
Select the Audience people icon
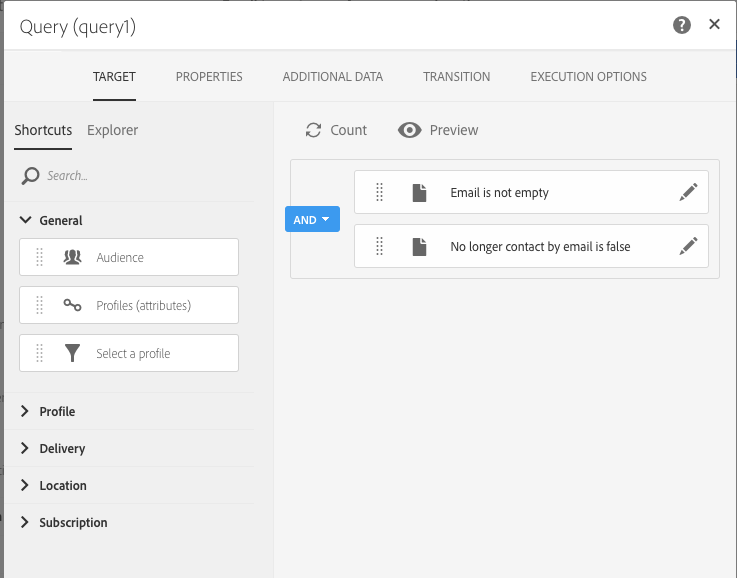pos(72,257)
